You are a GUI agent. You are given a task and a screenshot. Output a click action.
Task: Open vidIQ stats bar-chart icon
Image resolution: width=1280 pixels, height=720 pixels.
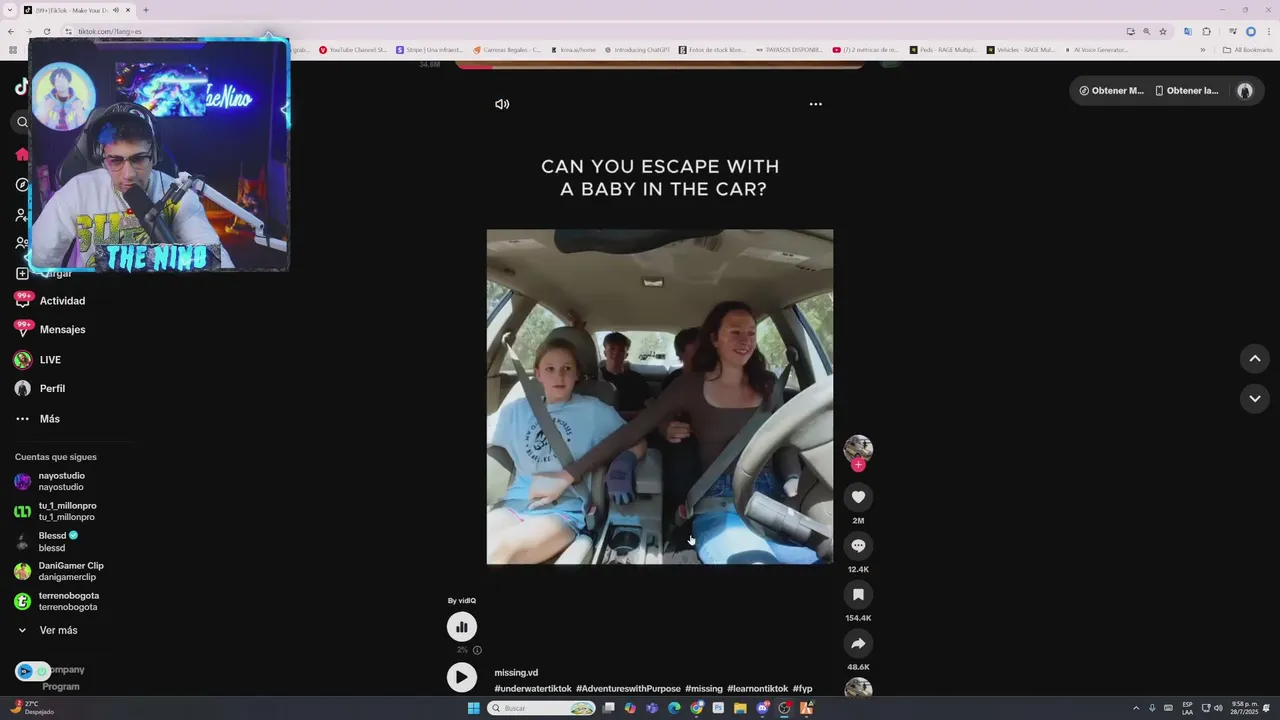tap(461, 627)
